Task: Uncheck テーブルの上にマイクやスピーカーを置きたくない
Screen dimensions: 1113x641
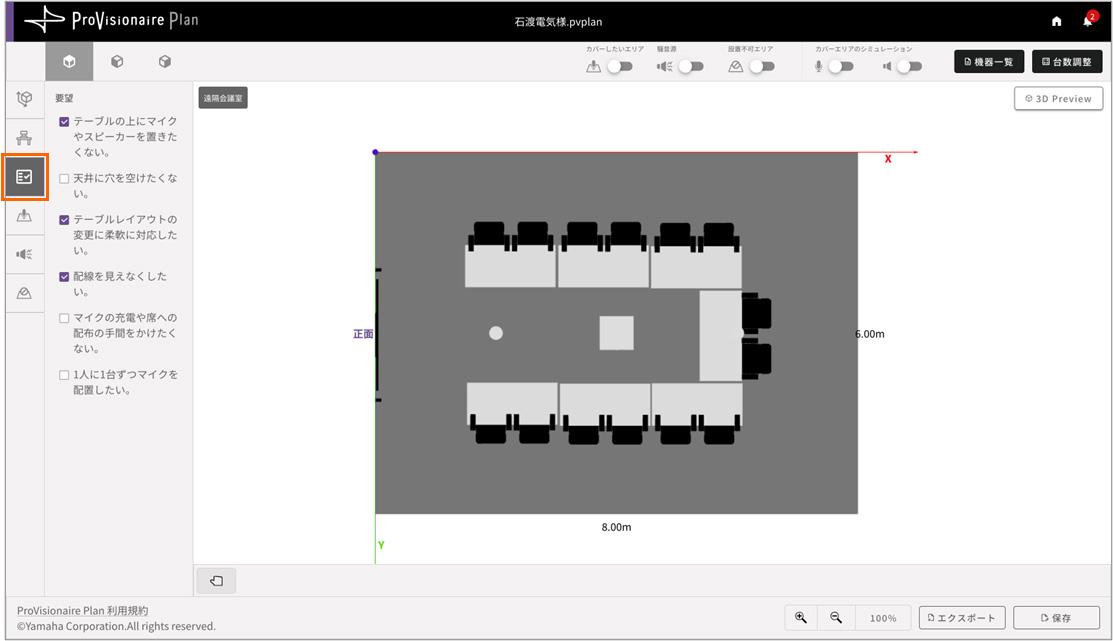Action: tap(64, 122)
